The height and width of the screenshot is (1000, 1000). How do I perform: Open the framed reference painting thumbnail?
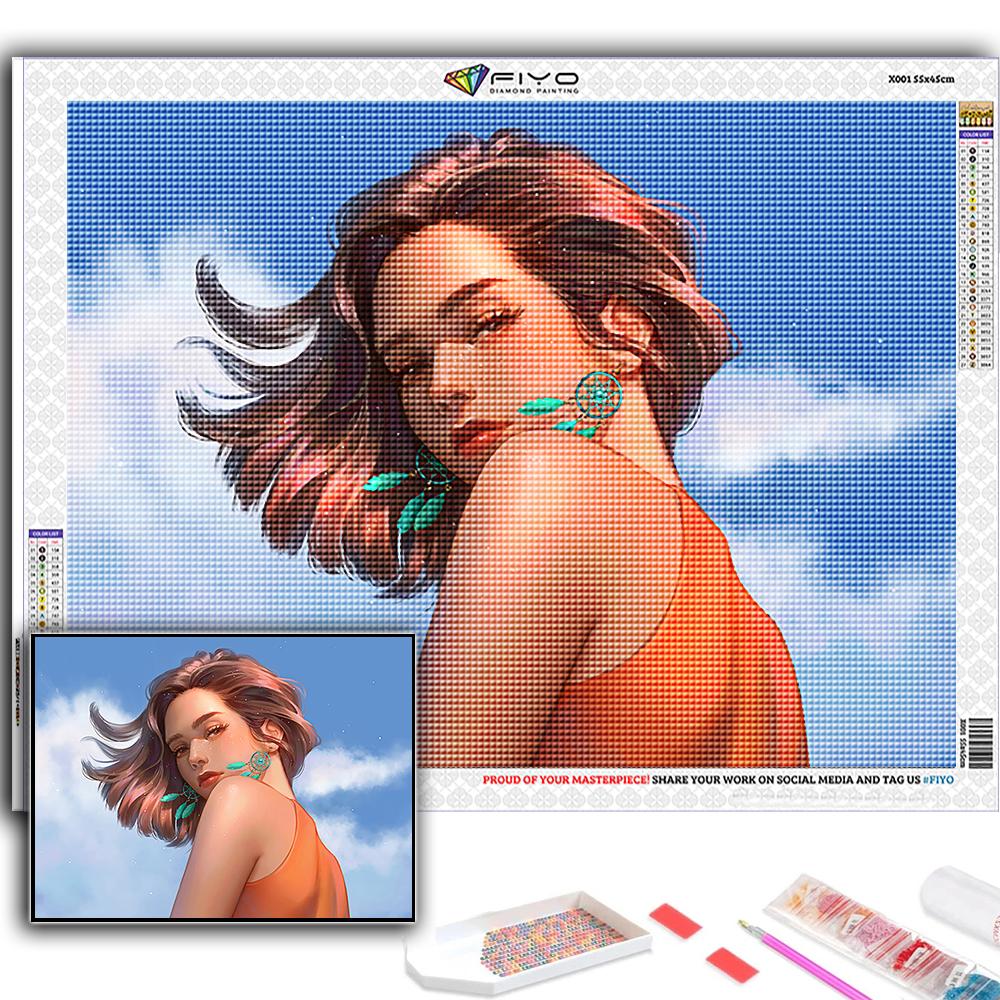[222, 777]
